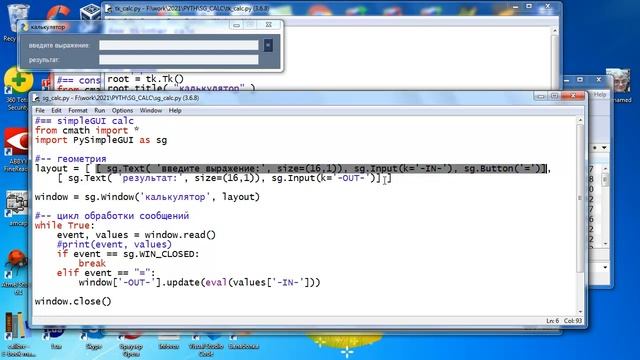Open the Visual Studio Code desktop icon
This screenshot has width=640, height=360.
point(206,342)
